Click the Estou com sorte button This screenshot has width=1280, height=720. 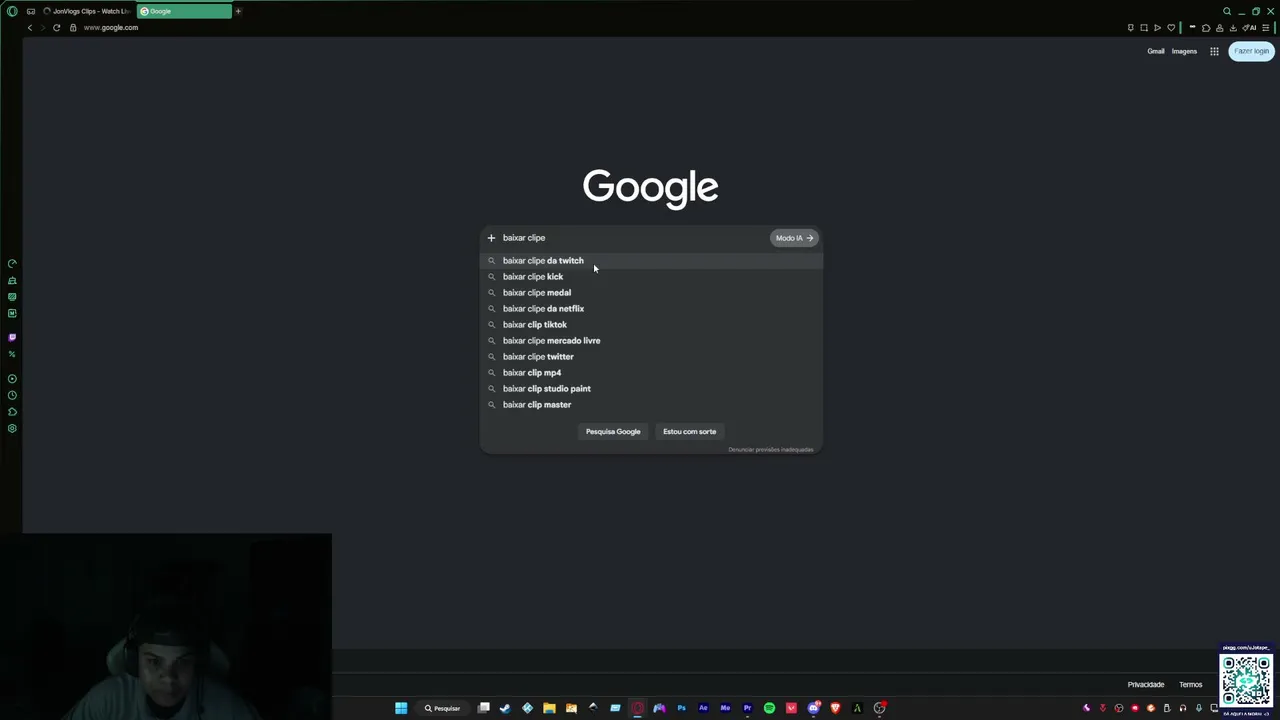pyautogui.click(x=689, y=432)
